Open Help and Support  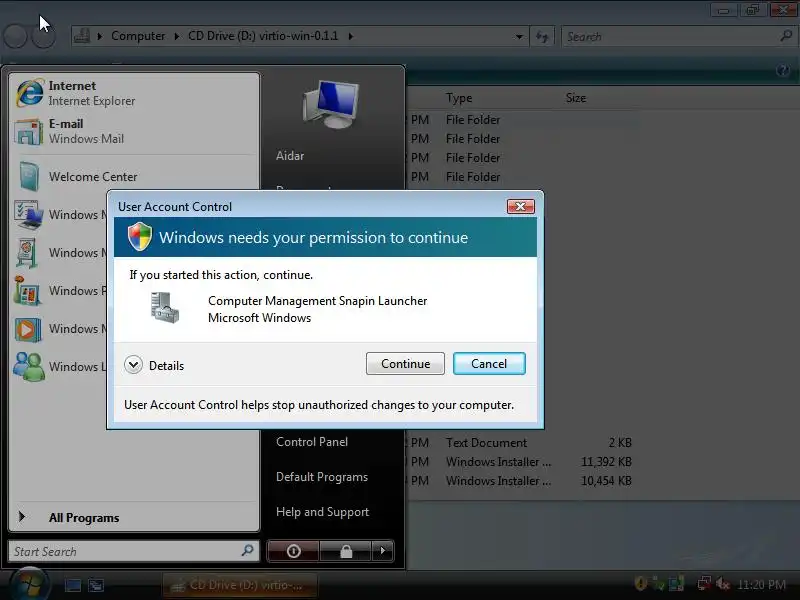click(322, 512)
